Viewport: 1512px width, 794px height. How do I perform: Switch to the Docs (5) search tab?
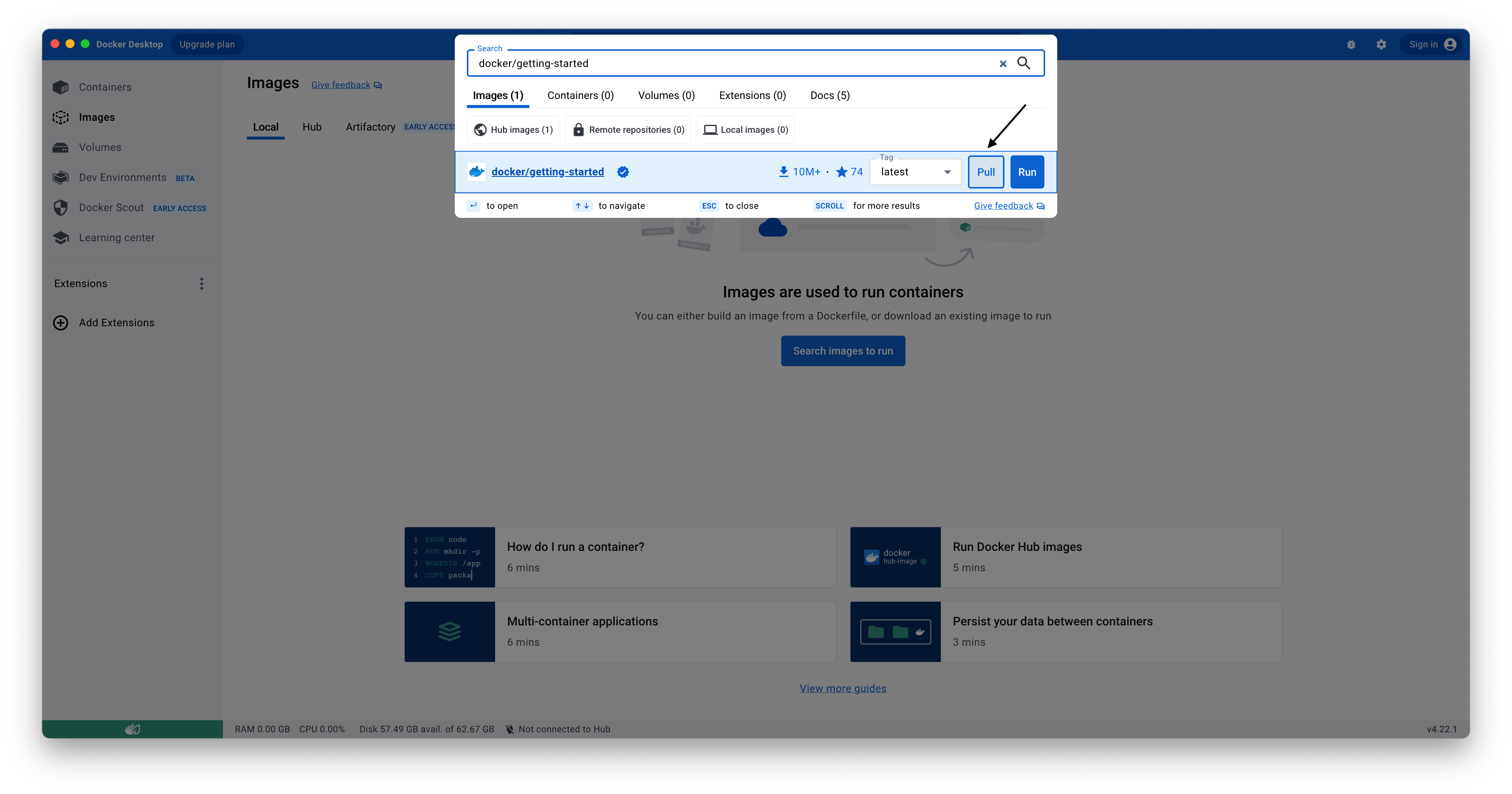point(829,96)
